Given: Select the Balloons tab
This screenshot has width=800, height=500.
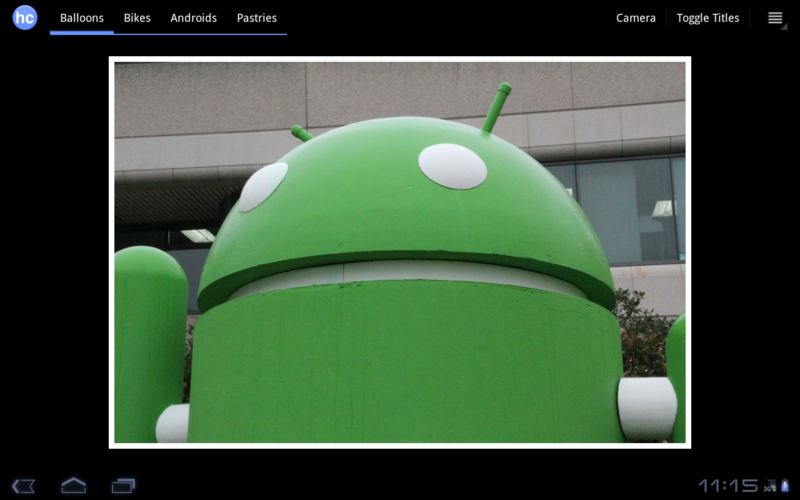Looking at the screenshot, I should [82, 18].
